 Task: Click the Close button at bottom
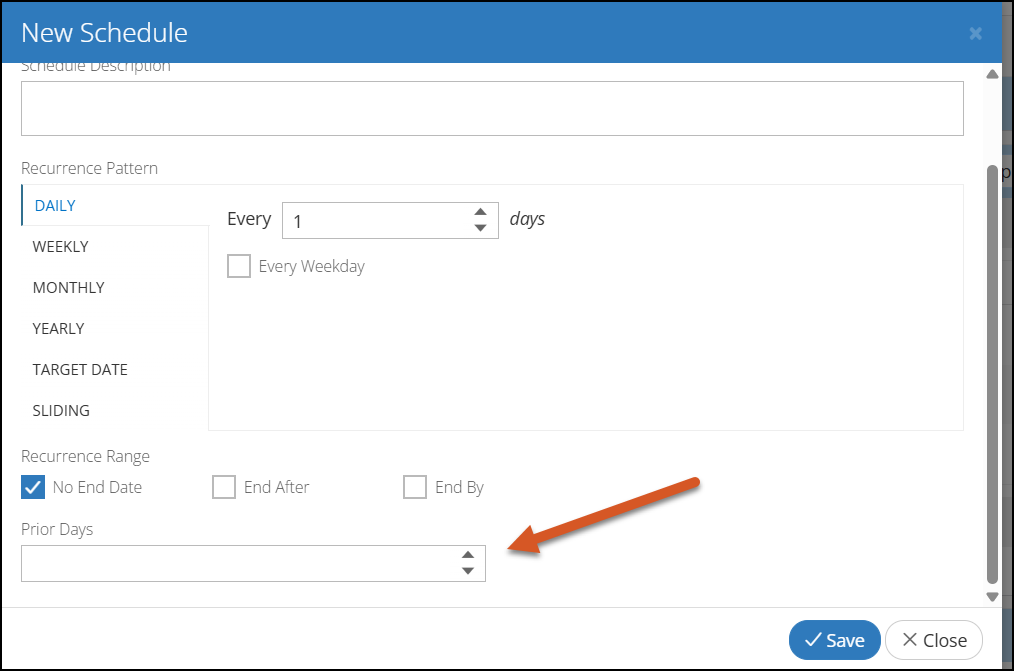coord(934,640)
